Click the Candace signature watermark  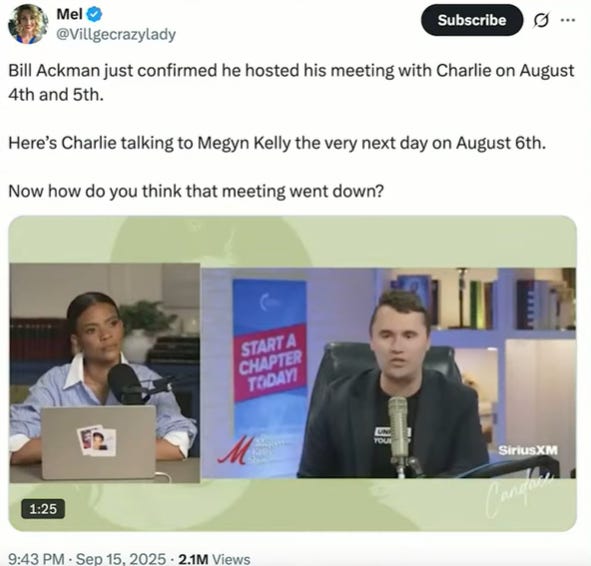pyautogui.click(x=520, y=493)
